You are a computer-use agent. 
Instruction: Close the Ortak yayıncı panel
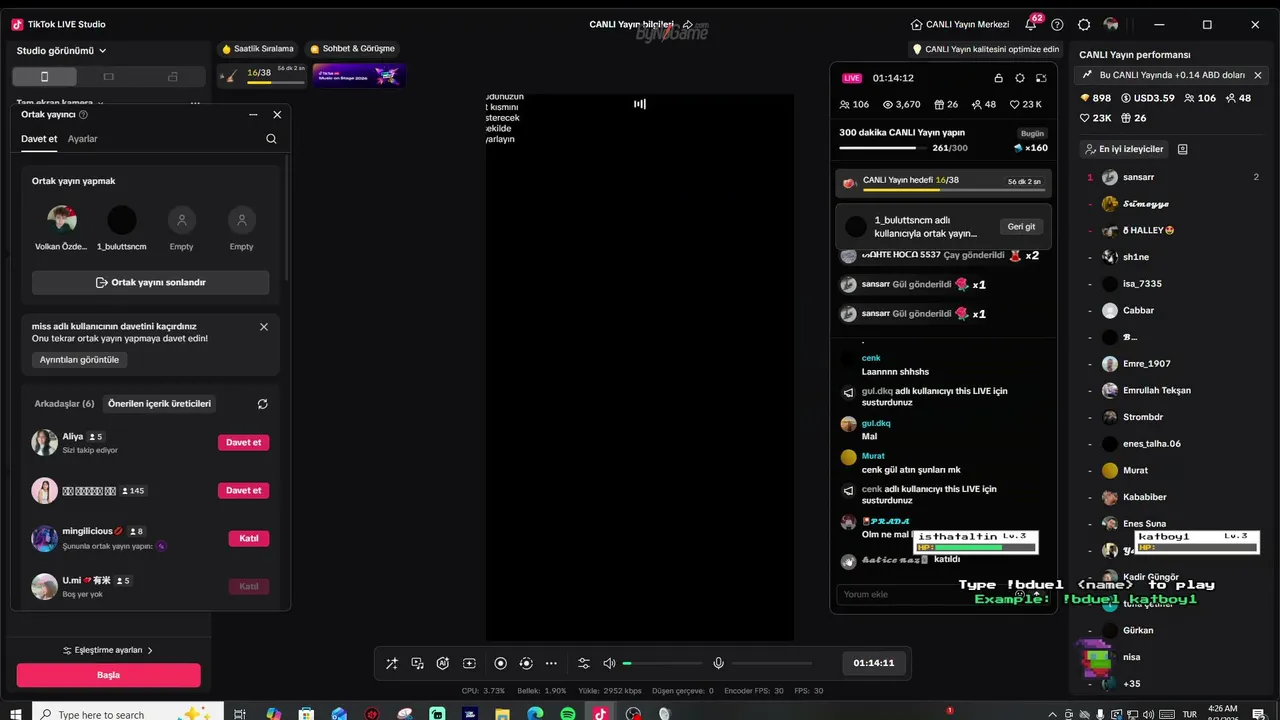pyautogui.click(x=277, y=115)
